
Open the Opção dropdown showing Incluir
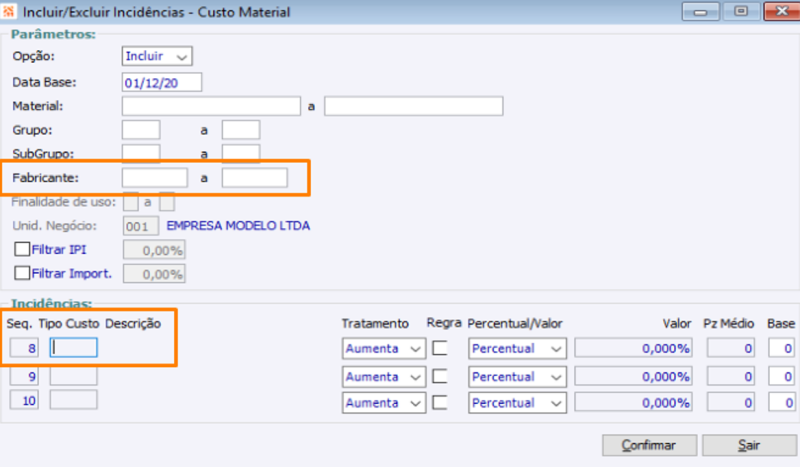click(x=157, y=56)
